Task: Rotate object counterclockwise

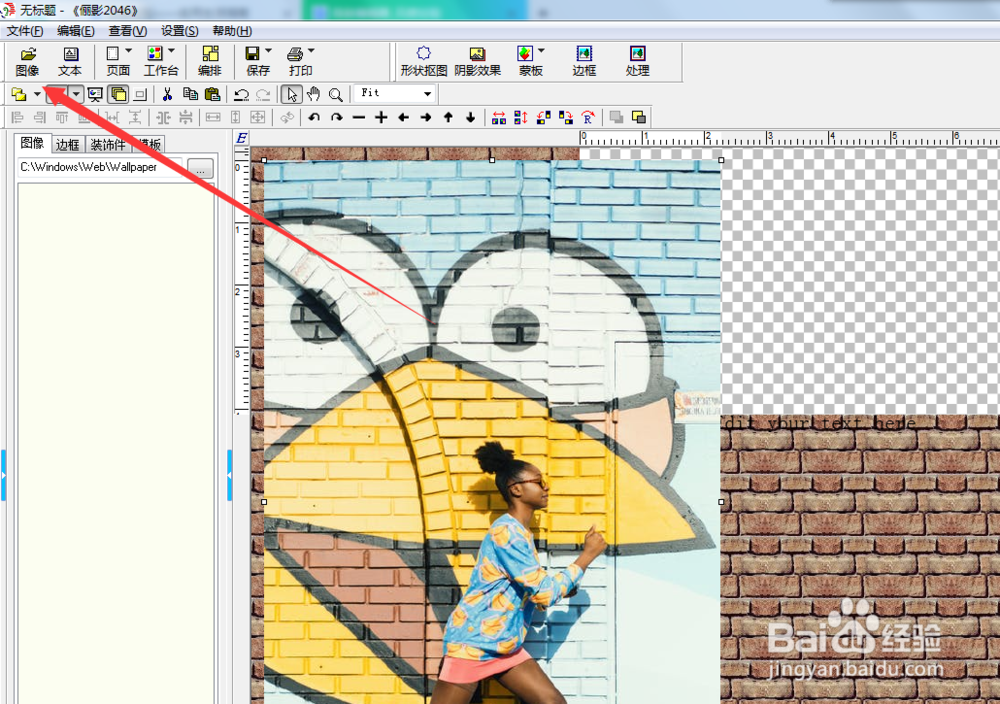Action: click(x=314, y=117)
